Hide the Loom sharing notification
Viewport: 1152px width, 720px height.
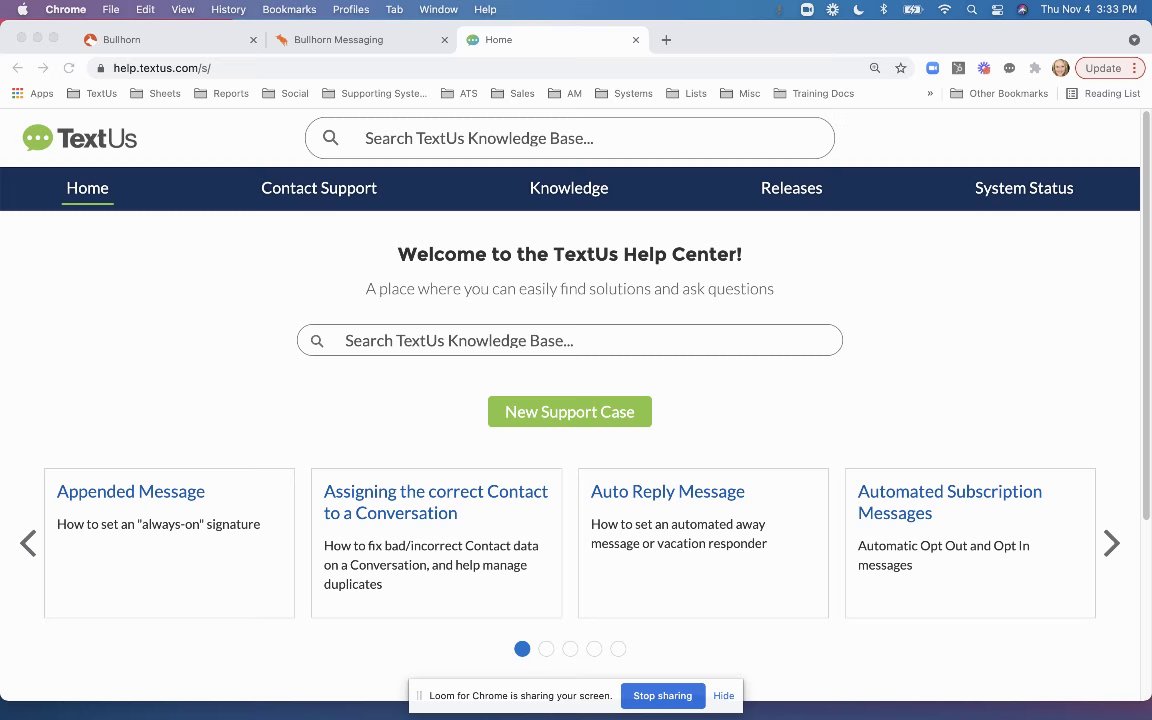point(724,696)
